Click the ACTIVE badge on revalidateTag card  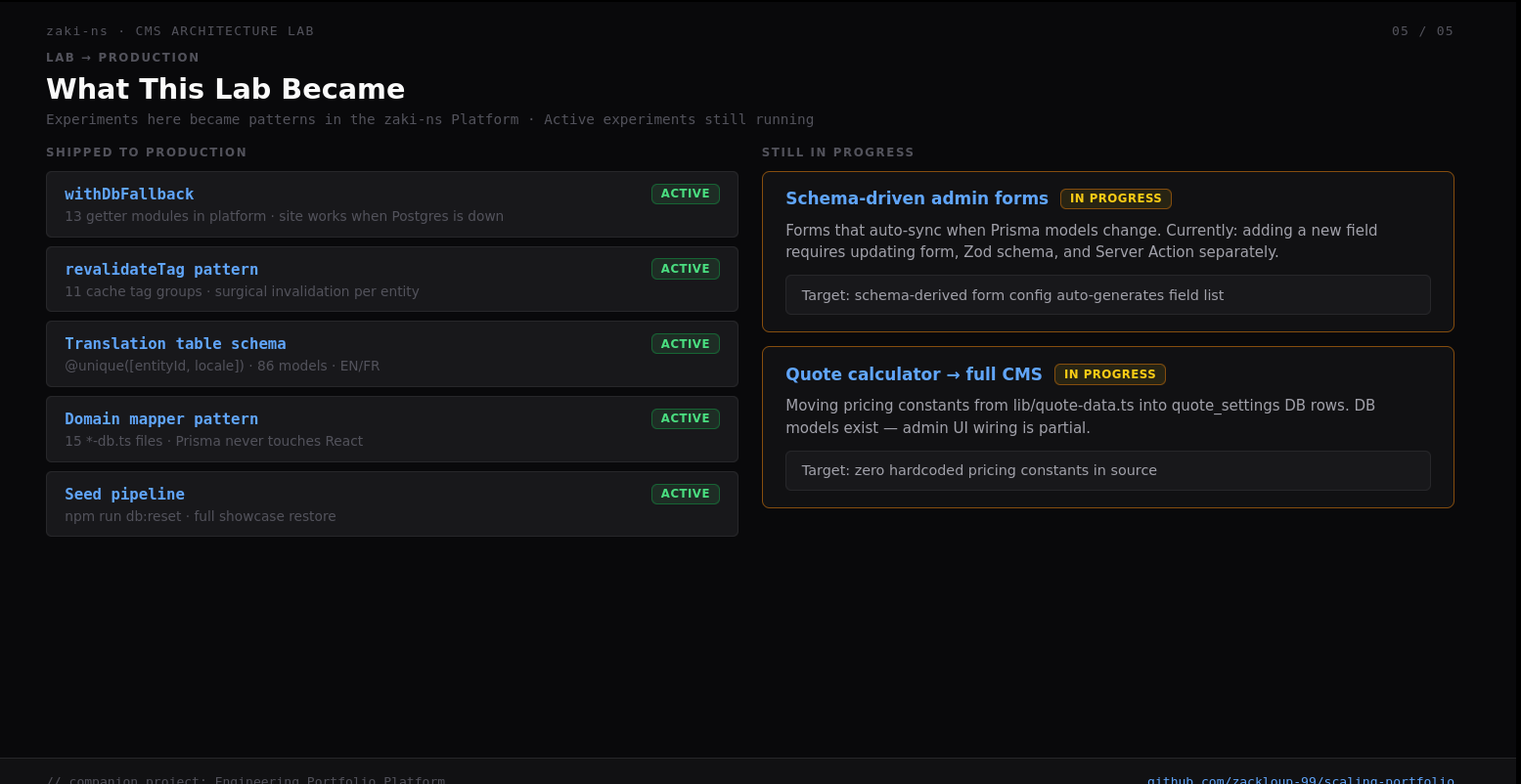tap(686, 269)
